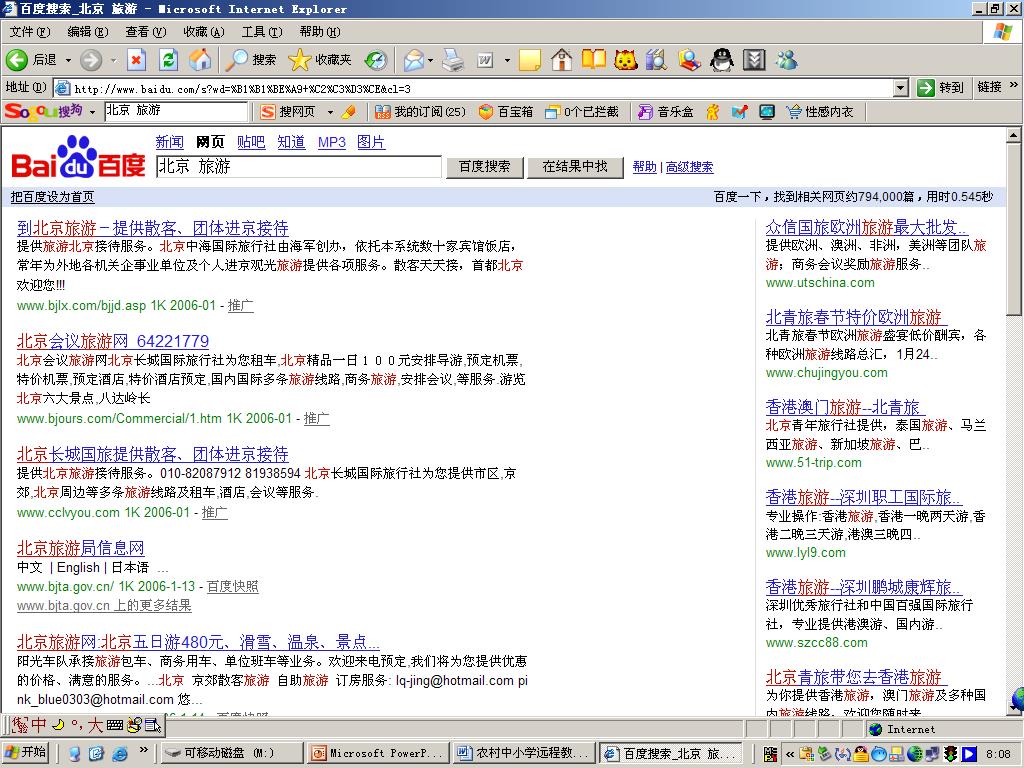1024x768 pixels.
Task: Open result 北京会议旅游网 64221779
Action: [x=113, y=341]
